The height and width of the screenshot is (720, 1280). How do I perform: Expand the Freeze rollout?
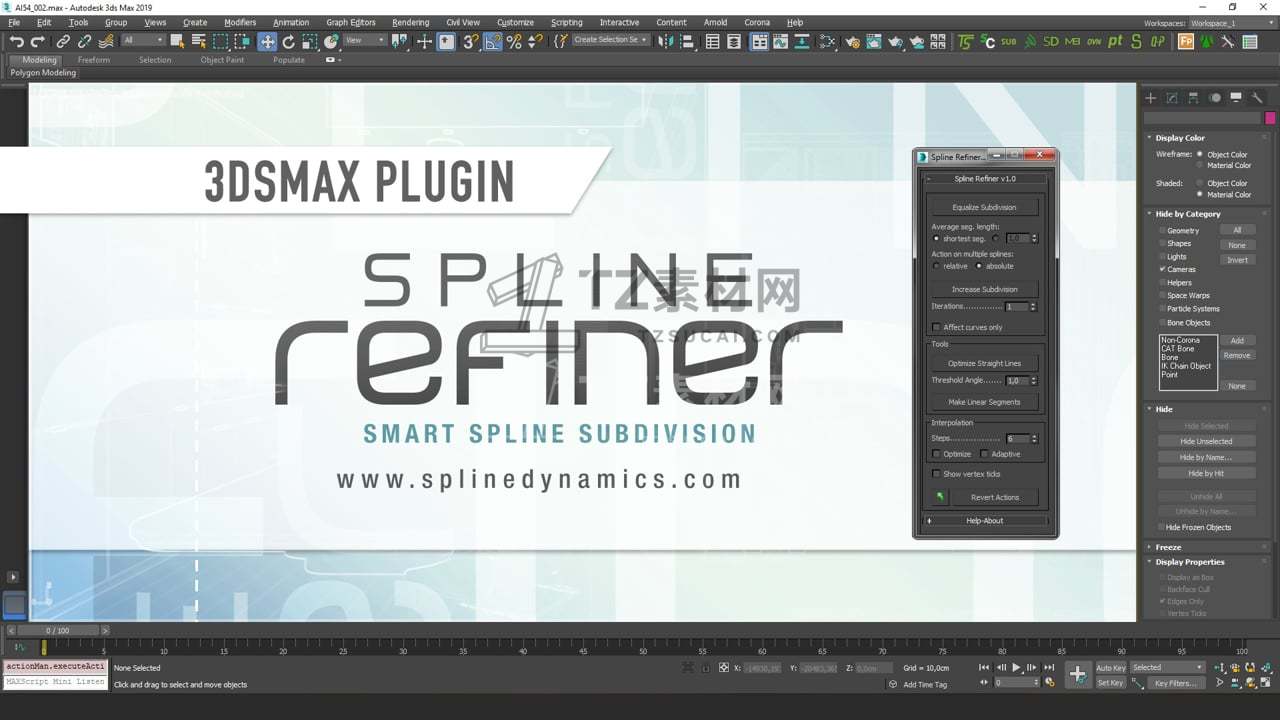pos(1168,547)
